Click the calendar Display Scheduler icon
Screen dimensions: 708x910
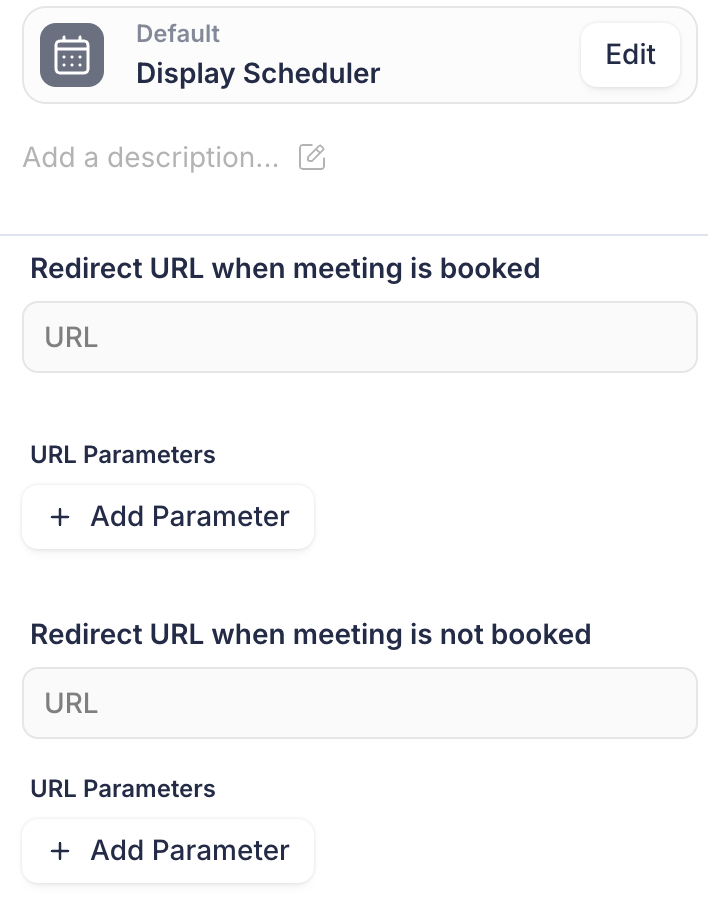72,55
